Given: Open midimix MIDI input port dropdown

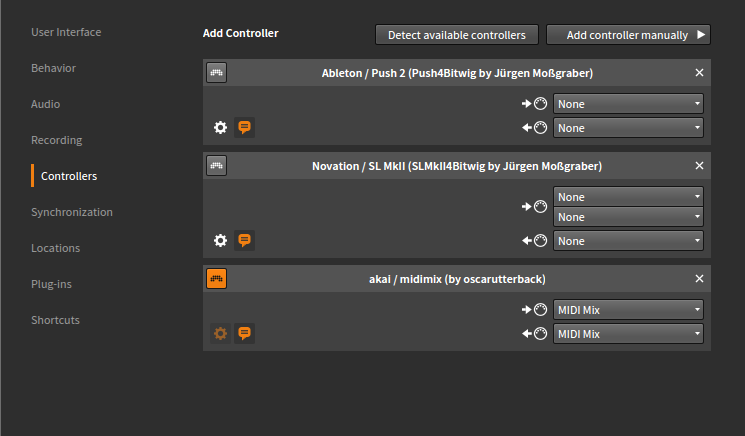Looking at the screenshot, I should (628, 310).
